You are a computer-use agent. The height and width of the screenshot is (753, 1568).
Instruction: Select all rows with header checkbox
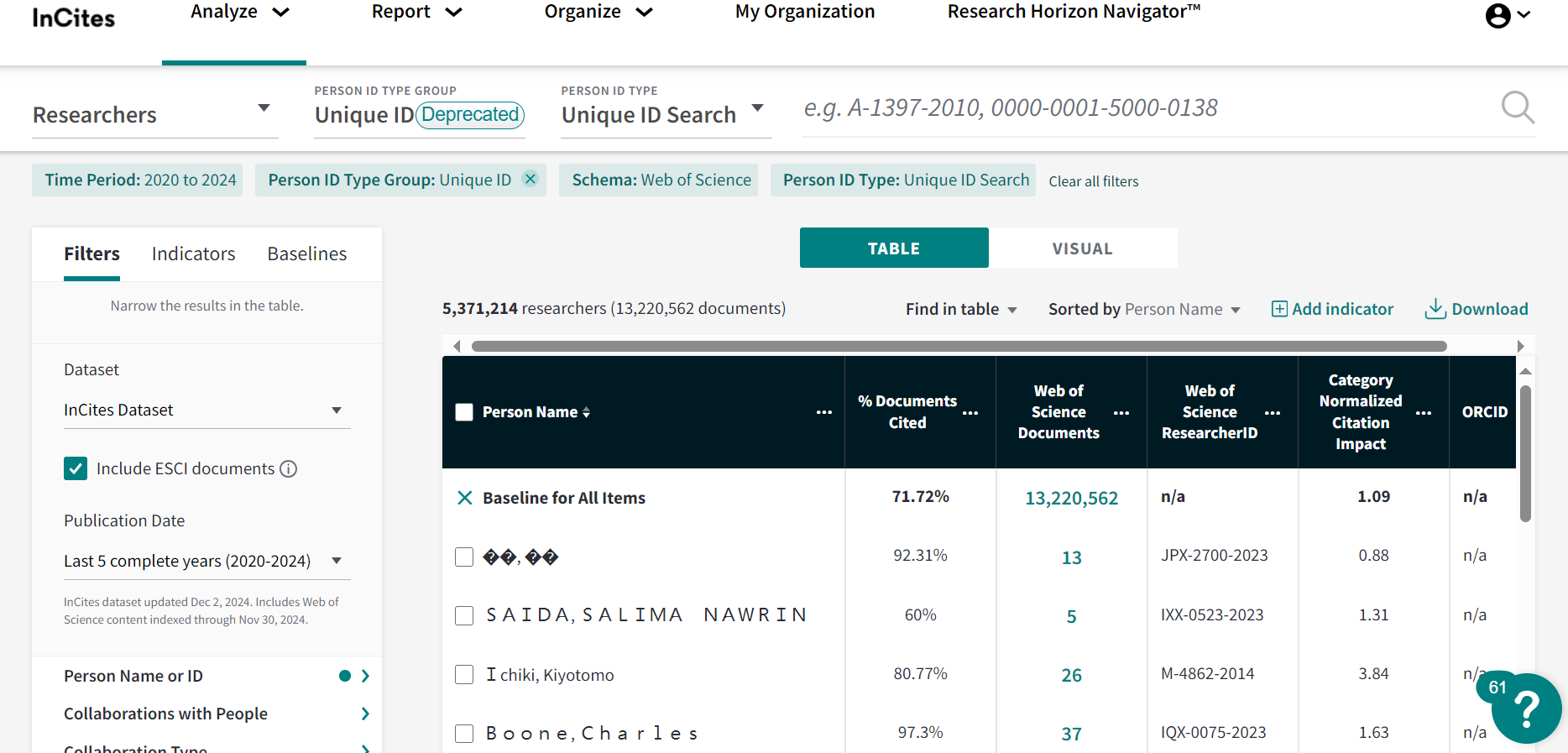point(464,412)
